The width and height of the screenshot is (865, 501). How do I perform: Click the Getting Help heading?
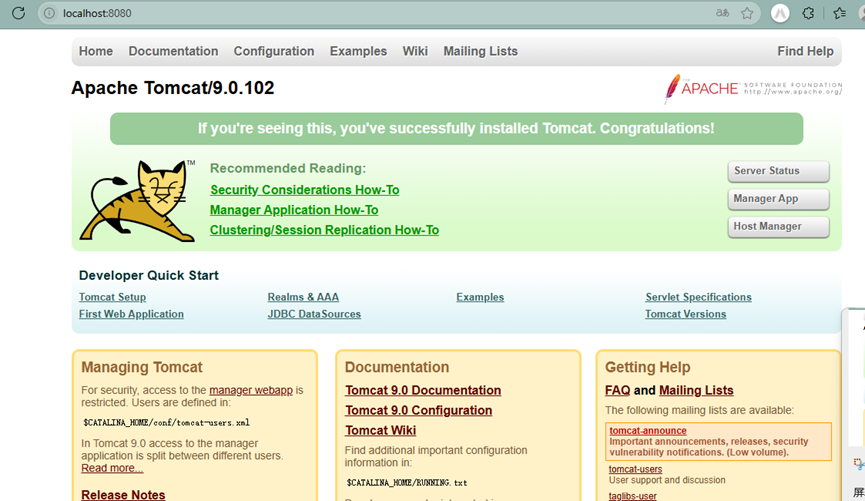tap(648, 367)
